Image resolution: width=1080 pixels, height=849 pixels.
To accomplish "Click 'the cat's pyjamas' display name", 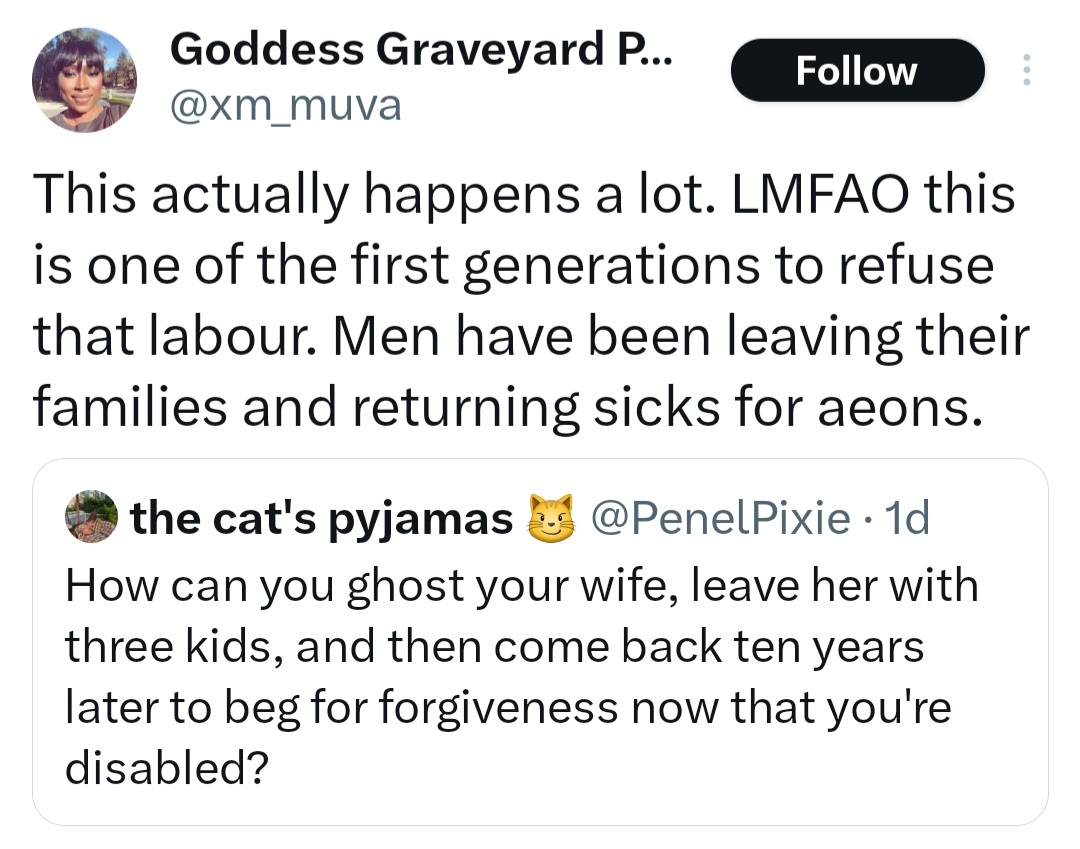I will pos(321,519).
